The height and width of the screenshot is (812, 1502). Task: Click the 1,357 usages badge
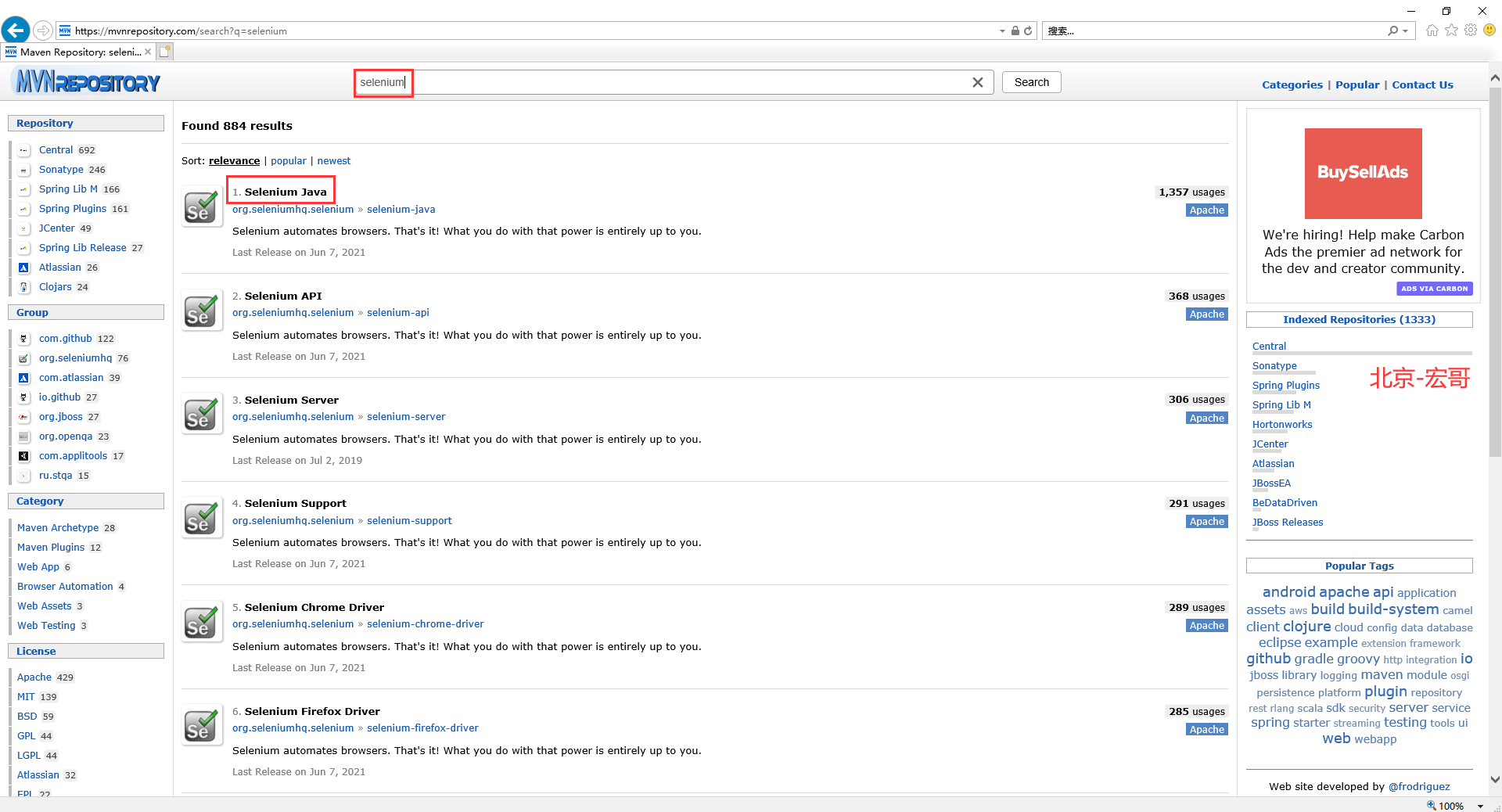(x=1191, y=192)
